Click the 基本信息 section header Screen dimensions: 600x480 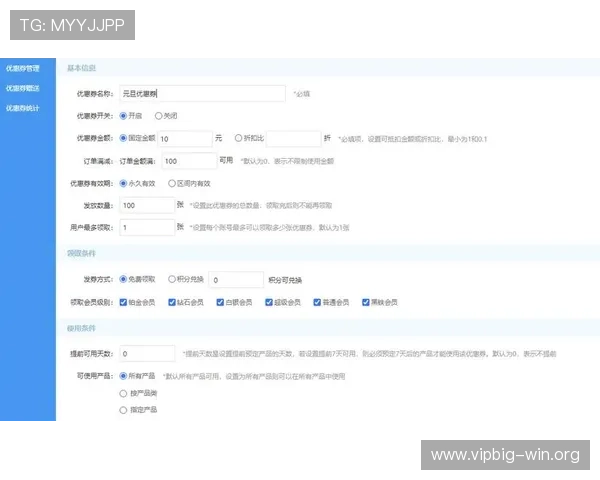[x=81, y=68]
